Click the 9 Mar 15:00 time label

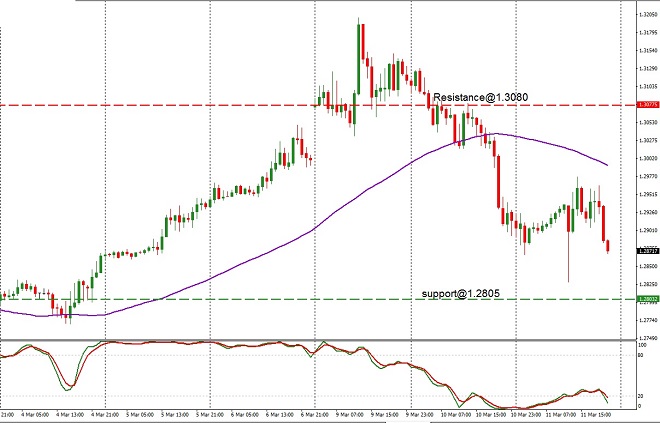coord(384,414)
